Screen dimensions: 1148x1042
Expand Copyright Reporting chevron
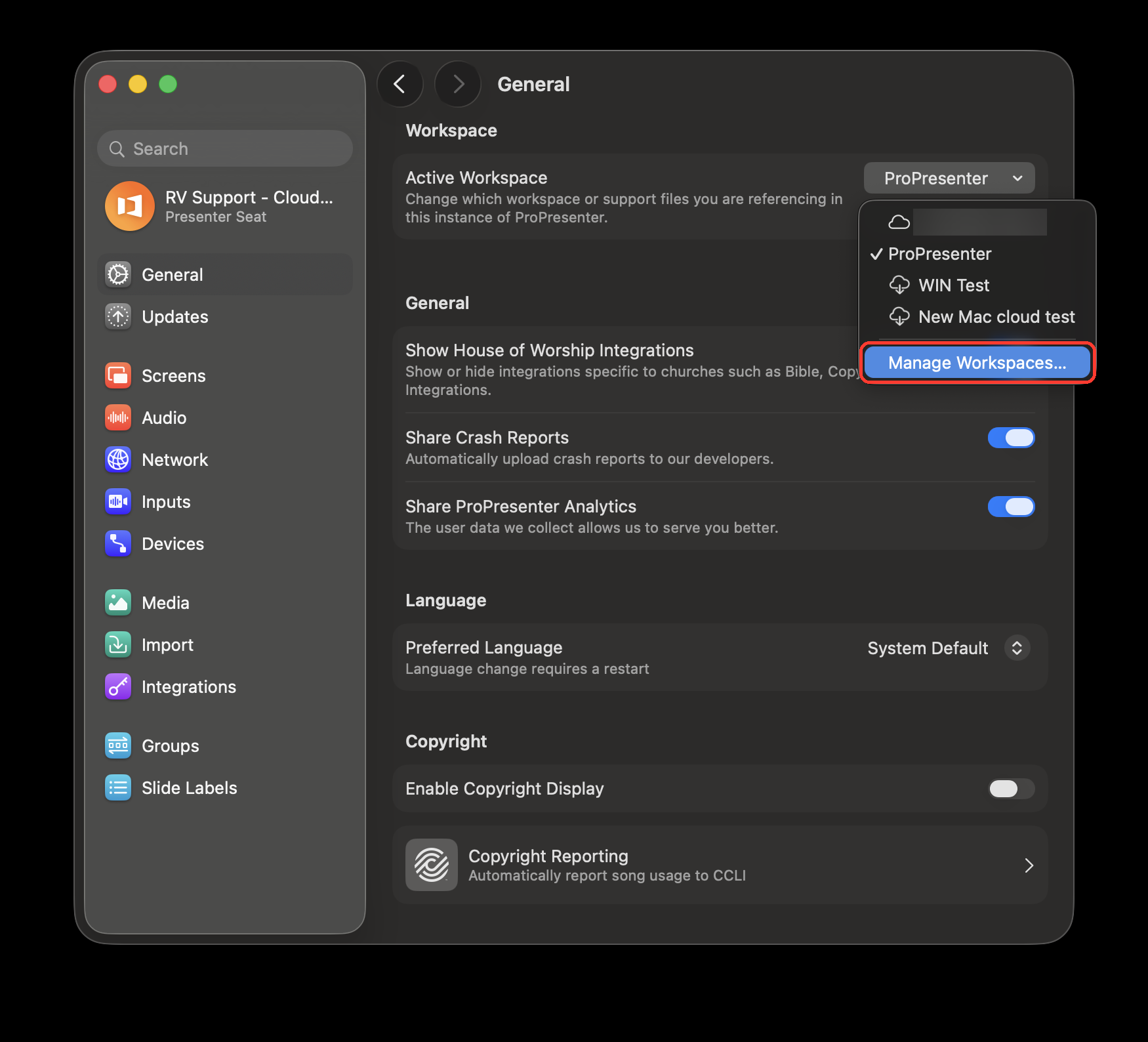pos(1029,865)
